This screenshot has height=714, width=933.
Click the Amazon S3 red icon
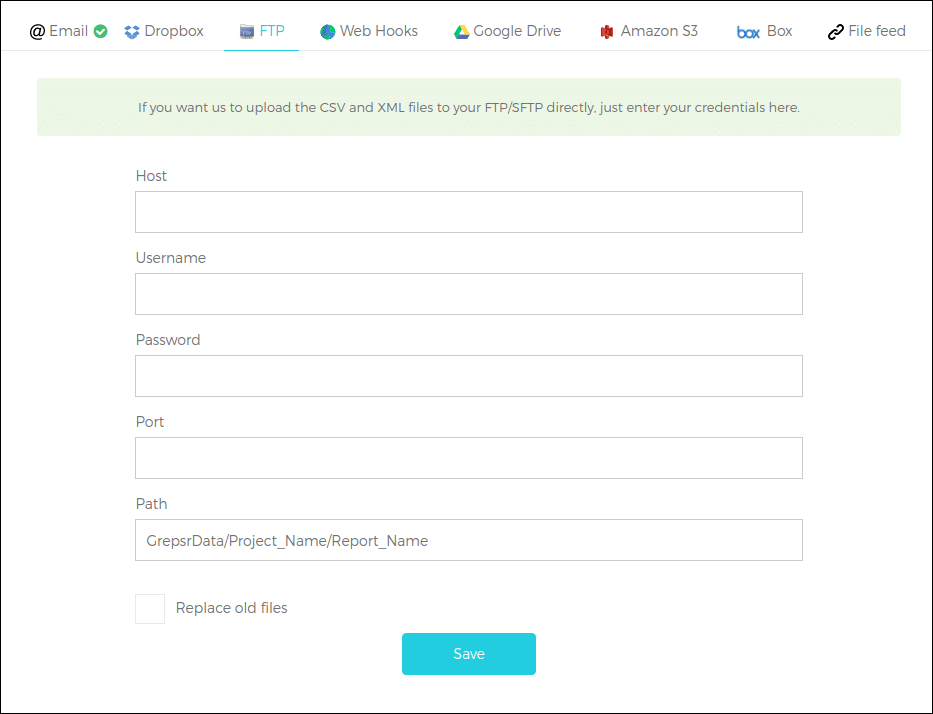(x=606, y=32)
